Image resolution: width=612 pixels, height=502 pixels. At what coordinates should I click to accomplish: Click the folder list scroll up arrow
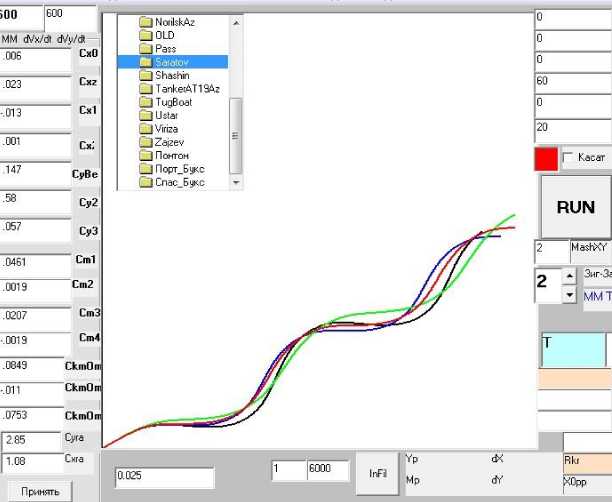pos(236,23)
